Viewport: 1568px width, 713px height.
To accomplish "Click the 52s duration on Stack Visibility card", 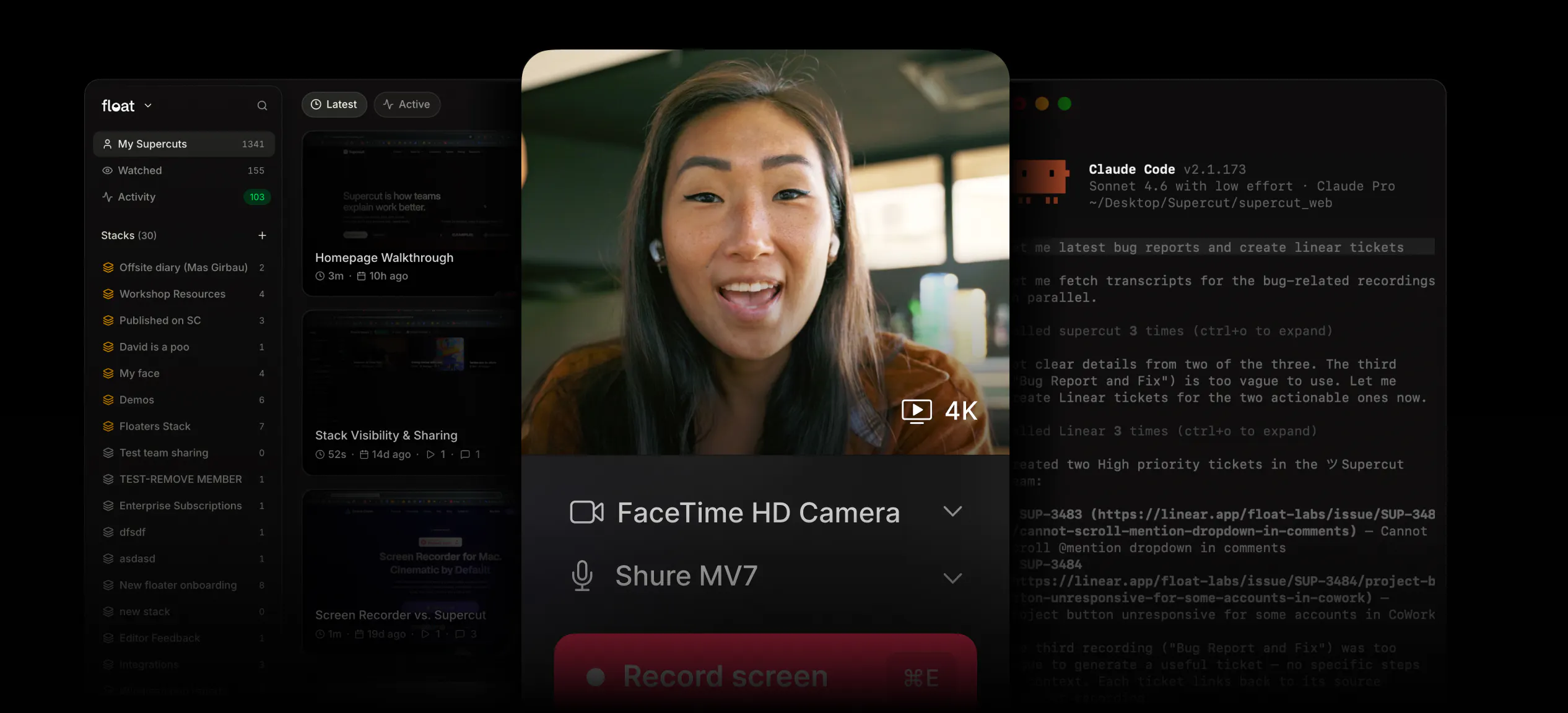I will pyautogui.click(x=331, y=454).
